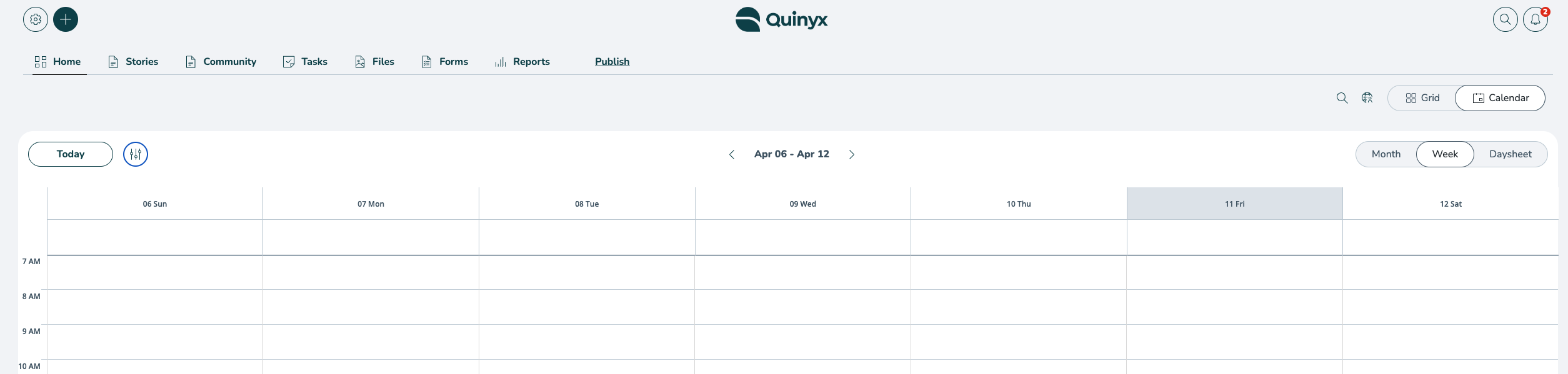This screenshot has width=1568, height=374.
Task: Go to previous week with left chevron
Action: click(732, 154)
